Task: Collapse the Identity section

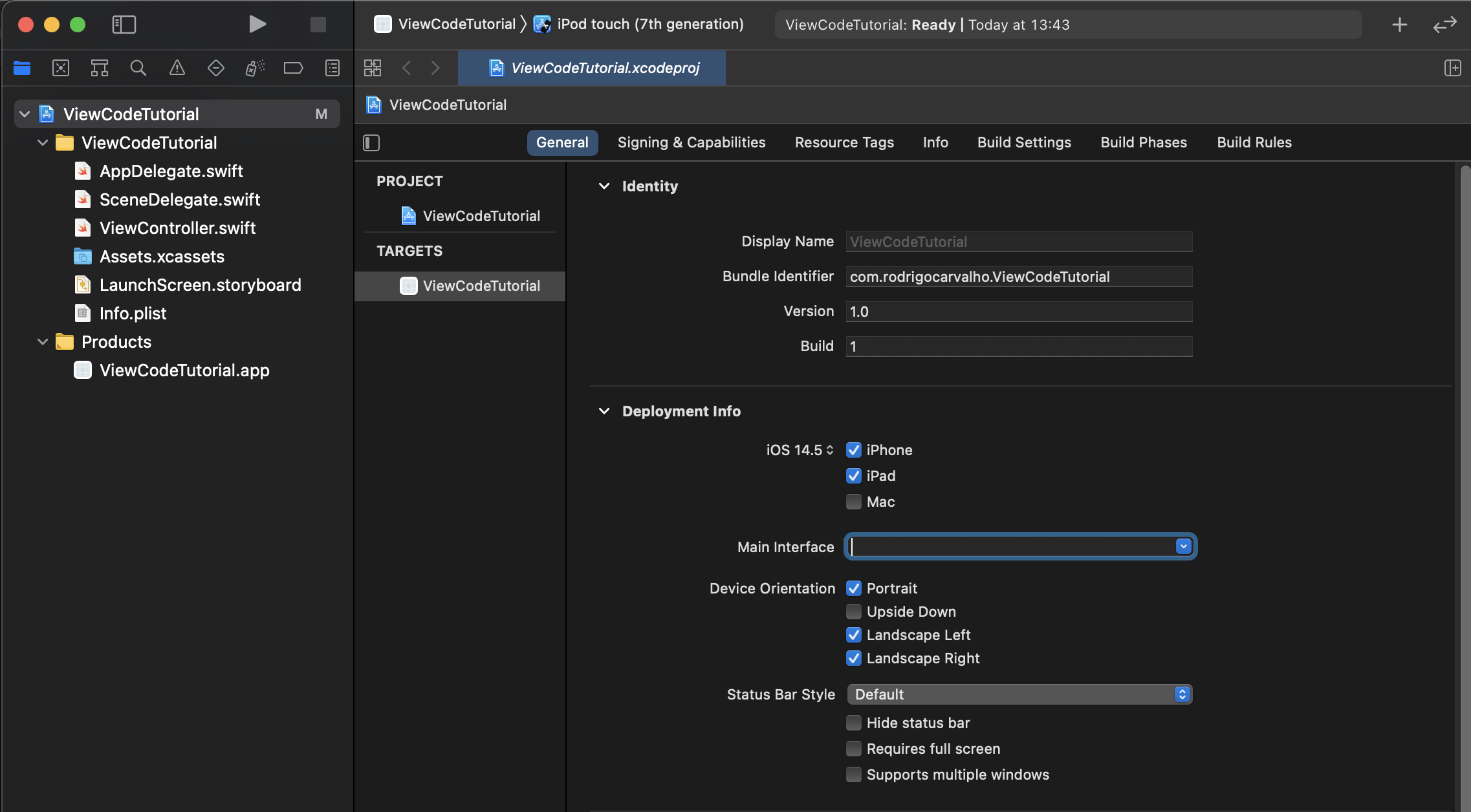Action: [604, 186]
